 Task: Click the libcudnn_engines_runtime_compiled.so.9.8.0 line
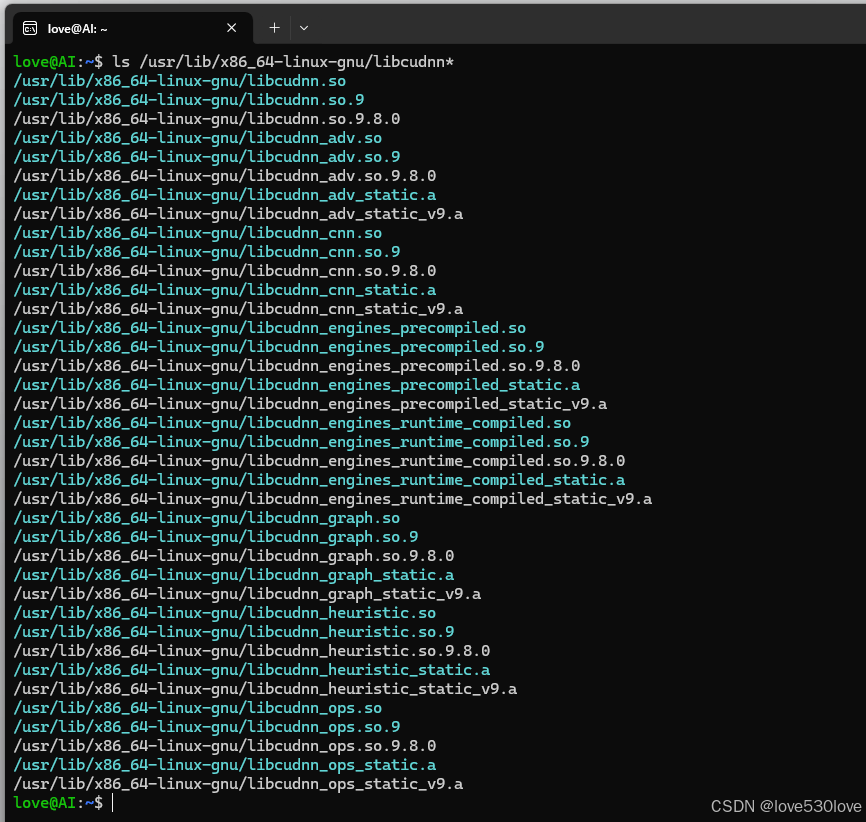319,461
